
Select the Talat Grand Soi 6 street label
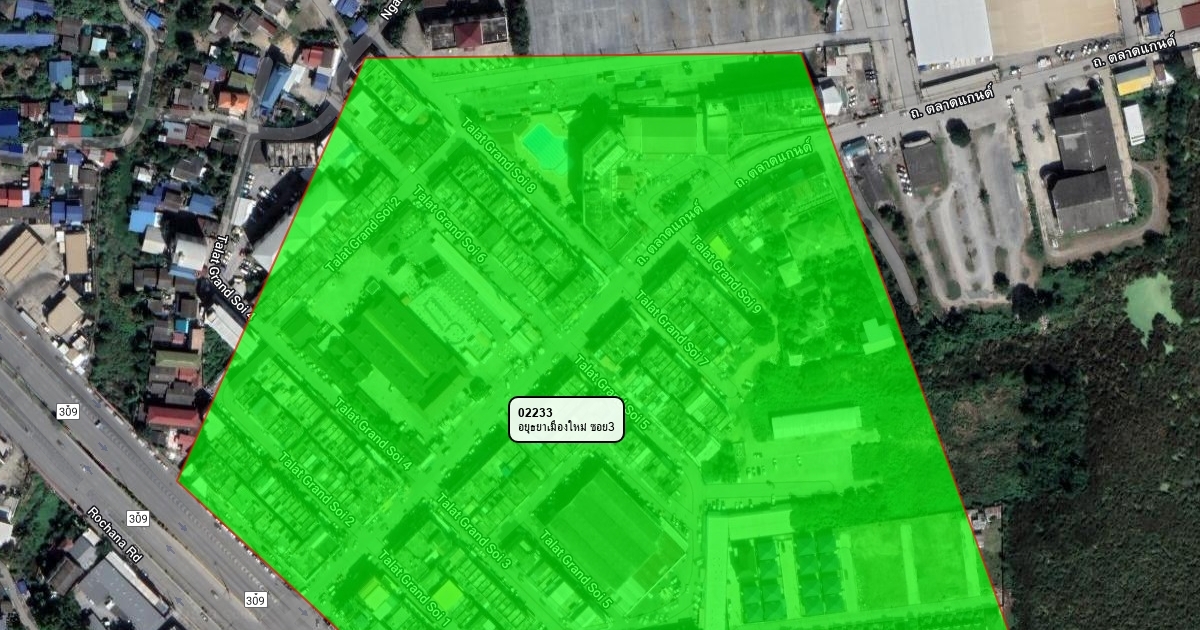(x=448, y=225)
